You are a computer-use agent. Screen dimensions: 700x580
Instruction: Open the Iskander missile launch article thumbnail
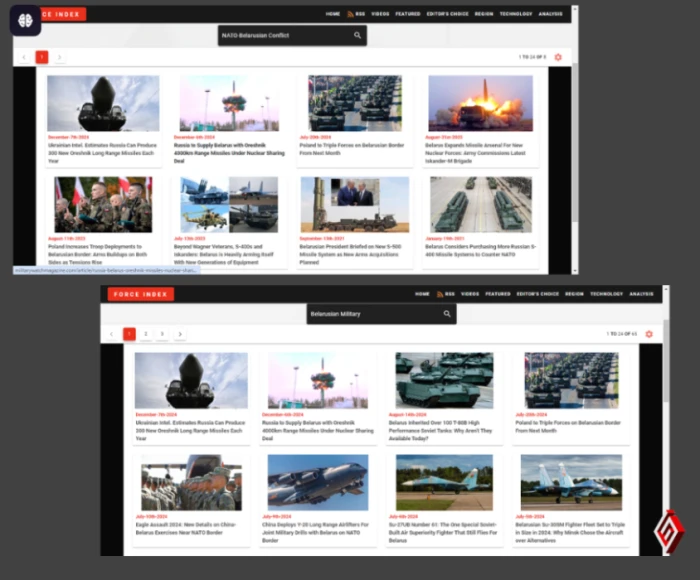pyautogui.click(x=480, y=103)
